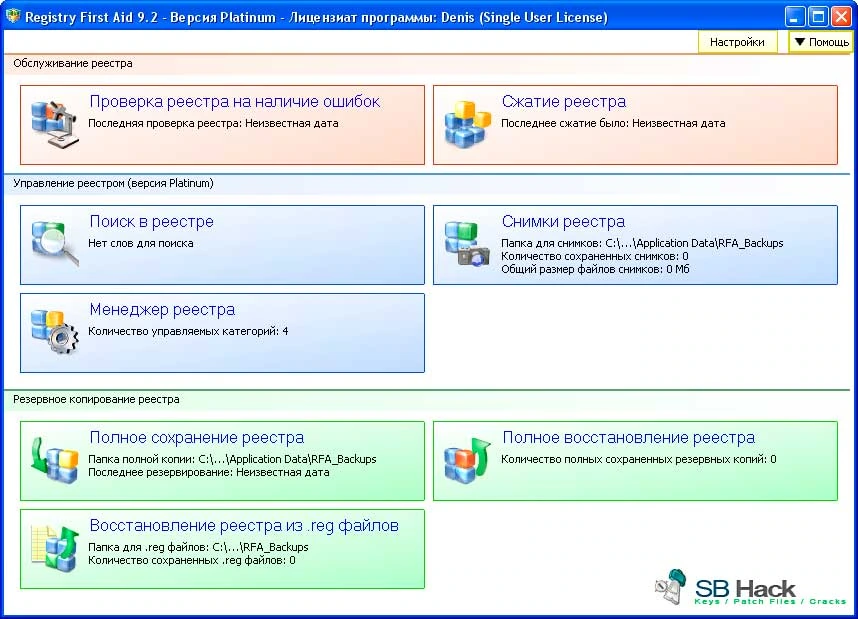Screen dimensions: 858x619
Task: Click the window title bar text
Action: coord(316,17)
